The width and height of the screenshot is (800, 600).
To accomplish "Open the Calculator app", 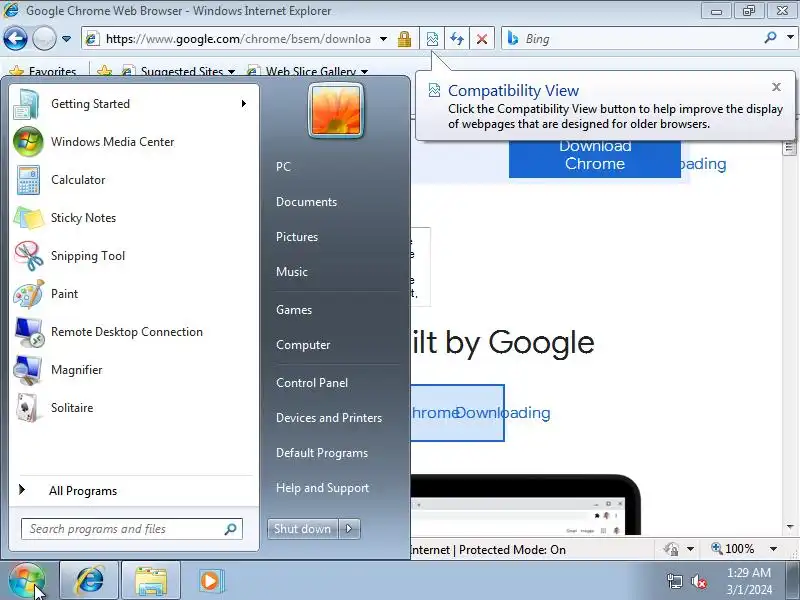I will [134, 180].
